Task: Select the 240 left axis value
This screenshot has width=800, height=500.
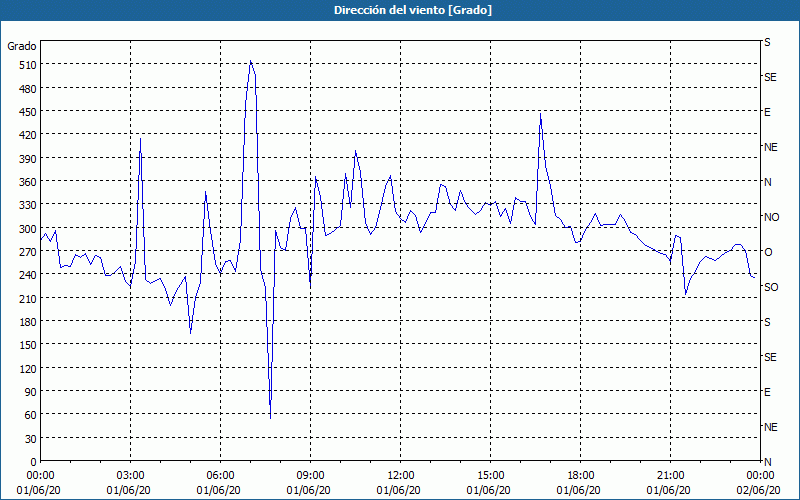Action: click(28, 275)
